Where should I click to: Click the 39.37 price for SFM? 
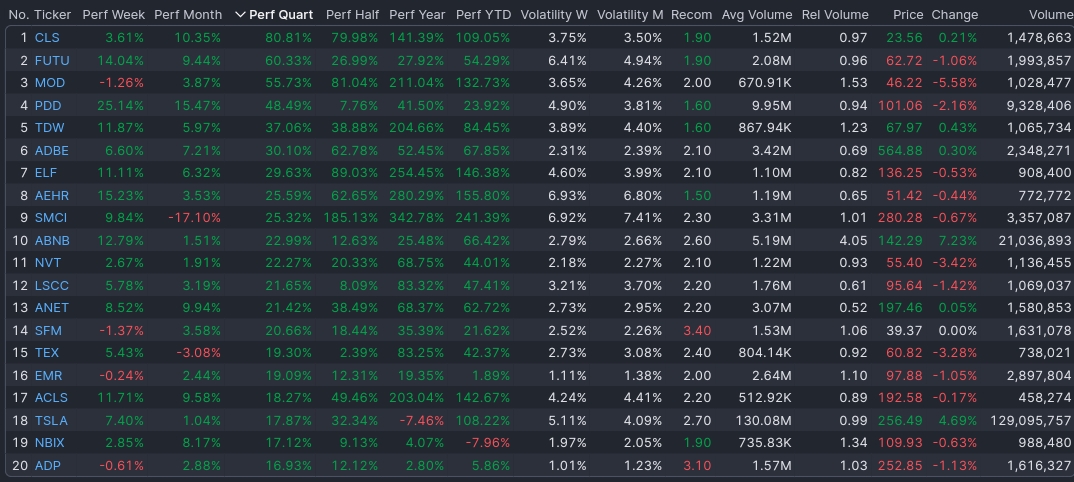click(x=905, y=331)
